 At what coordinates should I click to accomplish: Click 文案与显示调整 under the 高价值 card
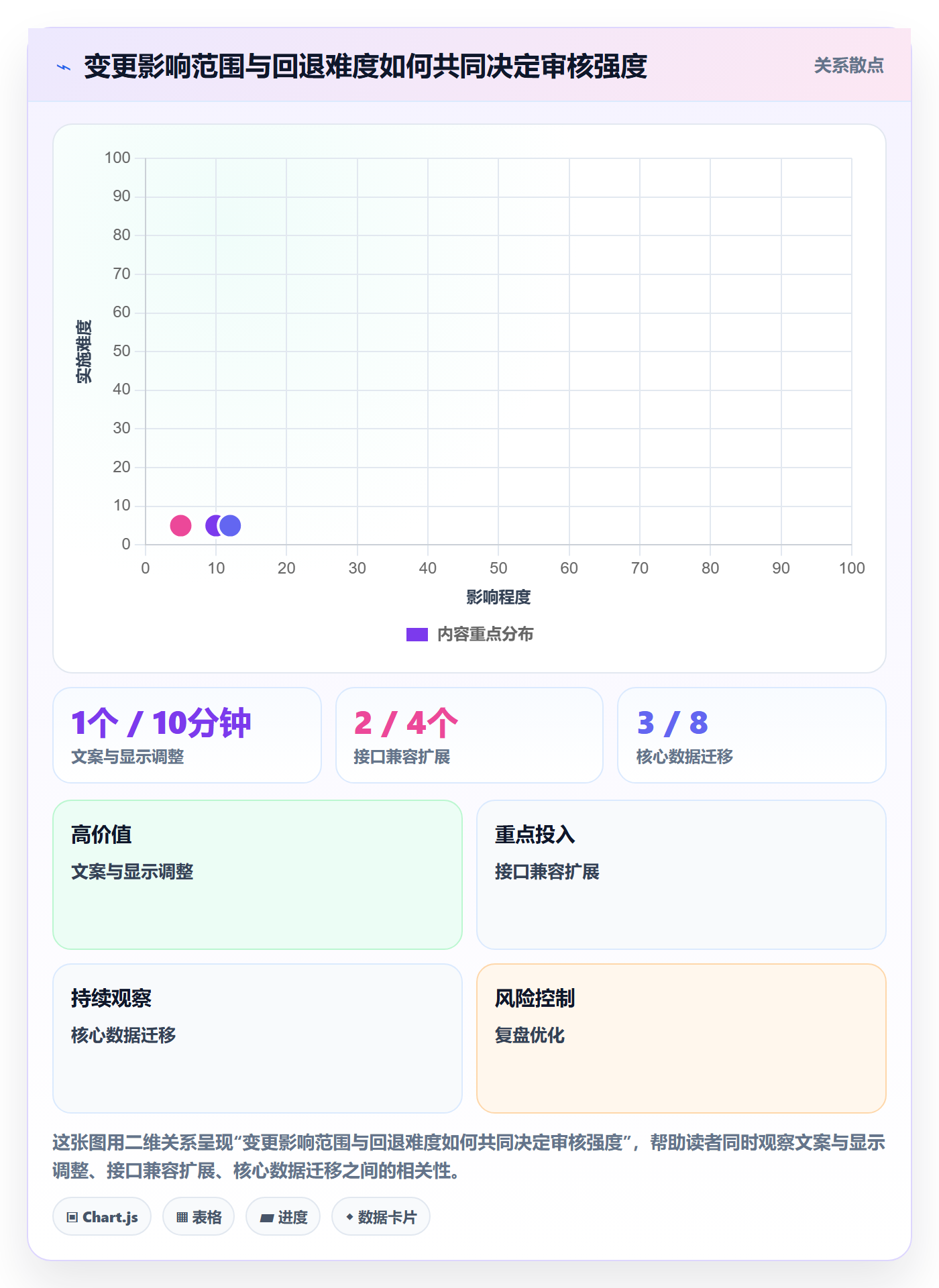[x=132, y=871]
